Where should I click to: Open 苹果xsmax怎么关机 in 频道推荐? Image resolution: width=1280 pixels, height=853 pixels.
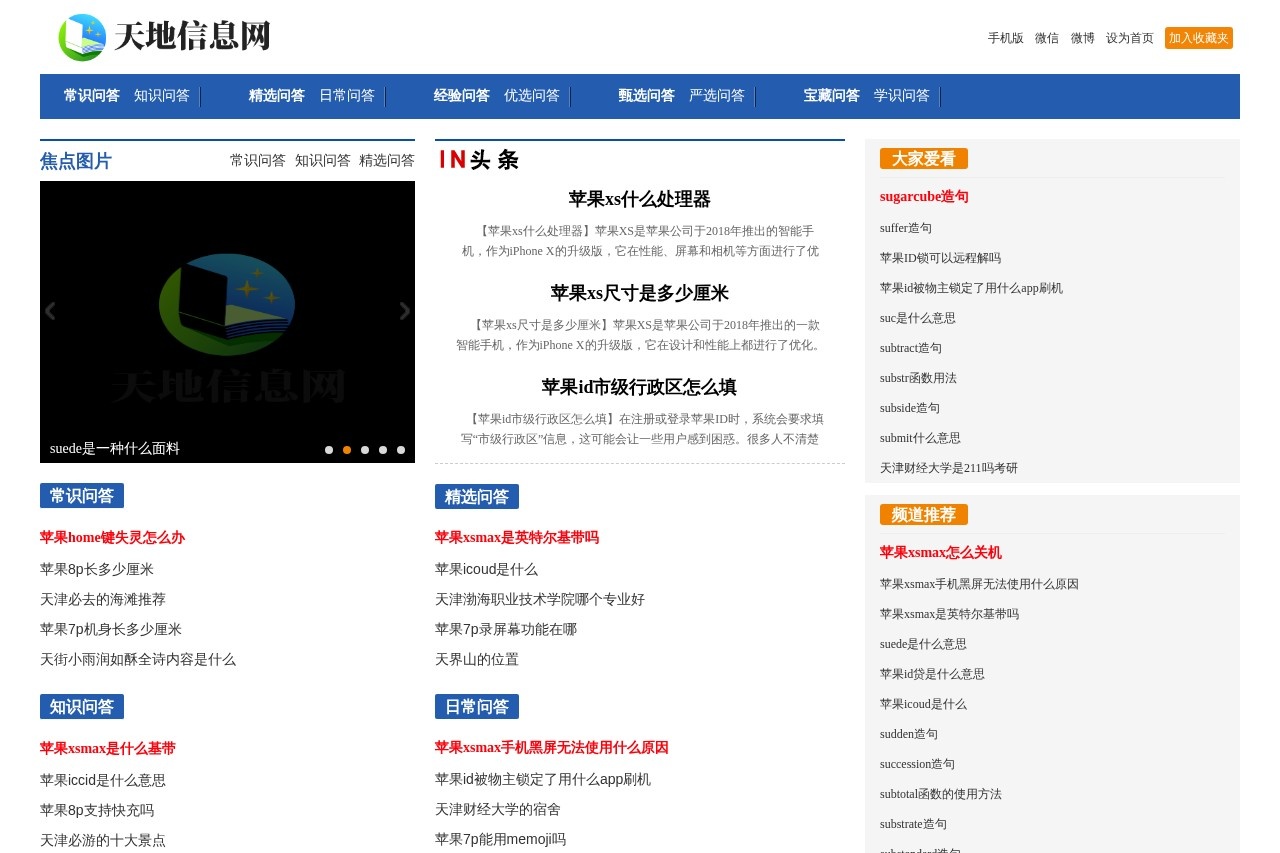click(x=941, y=553)
